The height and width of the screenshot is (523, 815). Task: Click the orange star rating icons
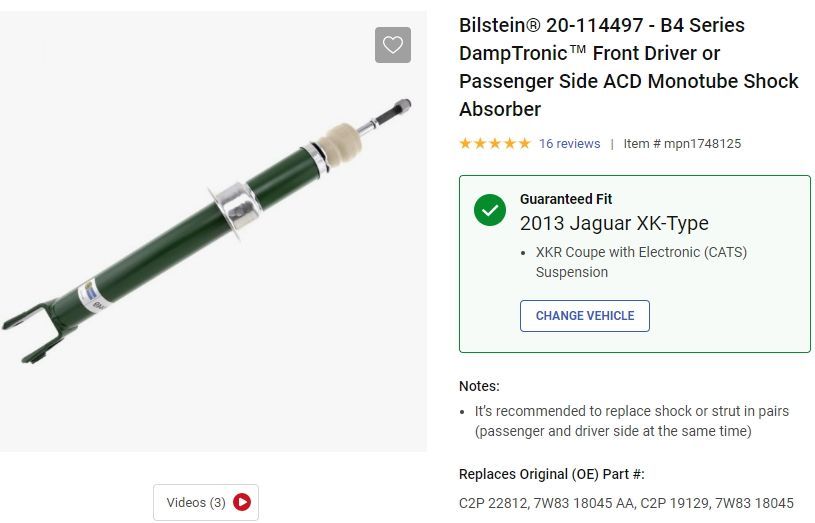494,143
